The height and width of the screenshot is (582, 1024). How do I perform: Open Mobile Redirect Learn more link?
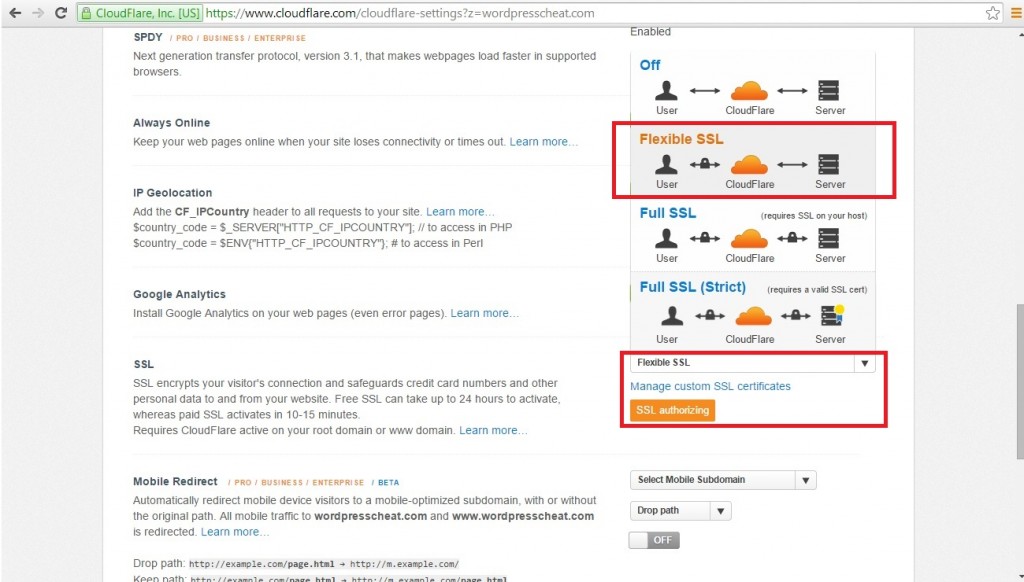point(234,532)
